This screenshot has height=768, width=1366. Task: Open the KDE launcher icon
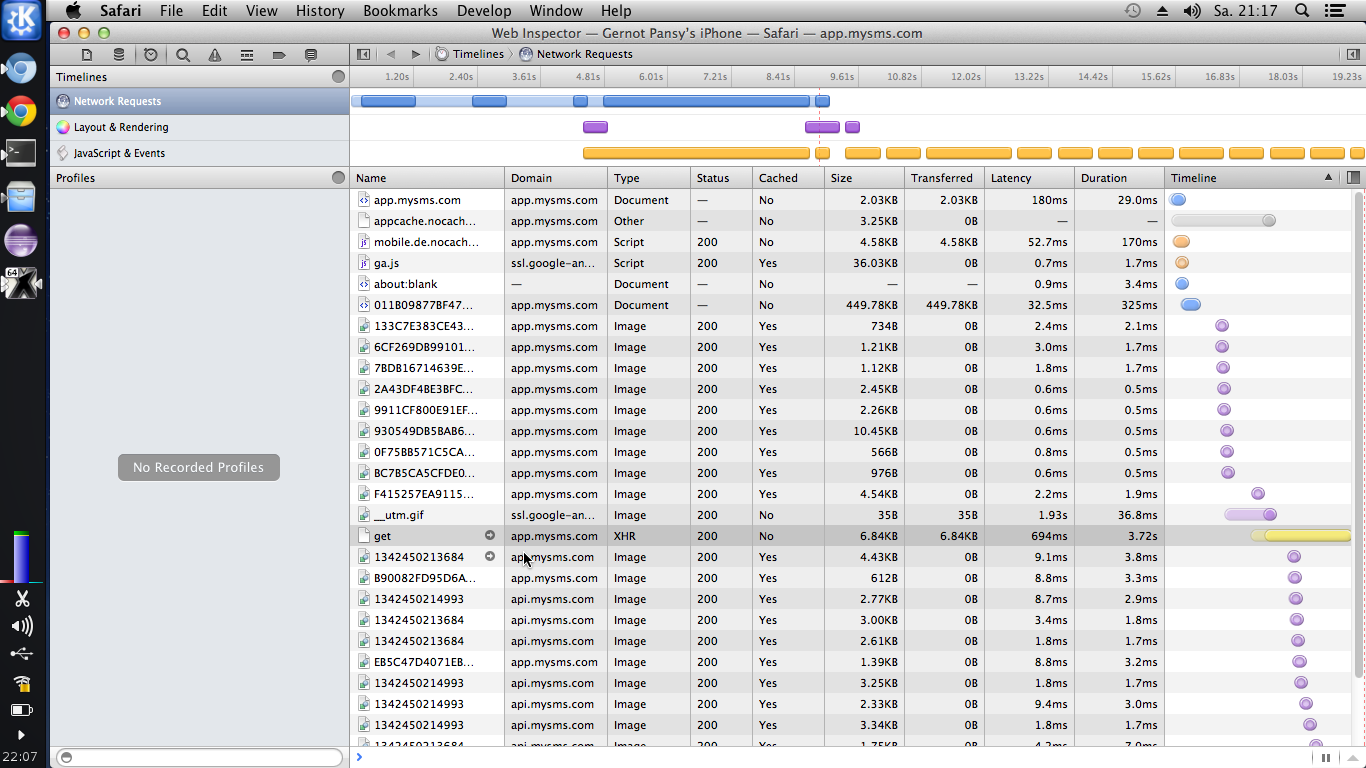pyautogui.click(x=21, y=21)
